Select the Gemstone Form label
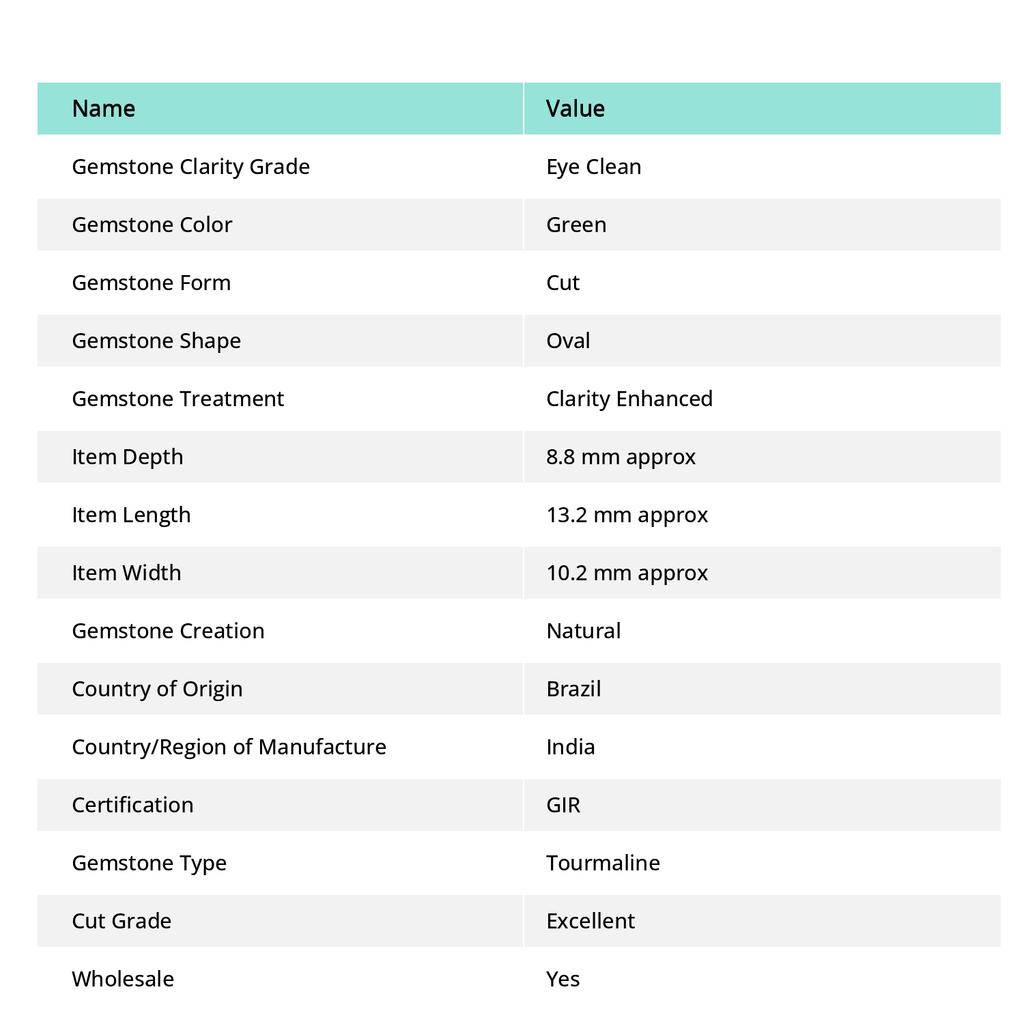Screen dimensions: 1024x1024 [x=151, y=283]
